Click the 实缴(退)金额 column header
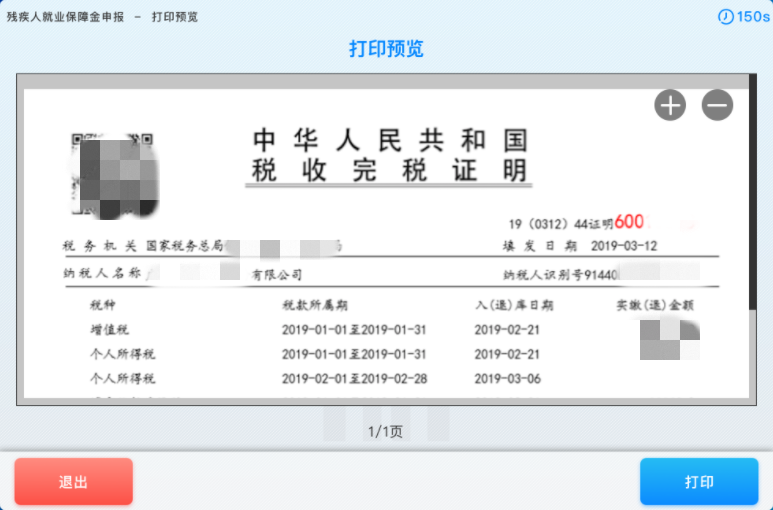773x510 pixels. (x=655, y=305)
